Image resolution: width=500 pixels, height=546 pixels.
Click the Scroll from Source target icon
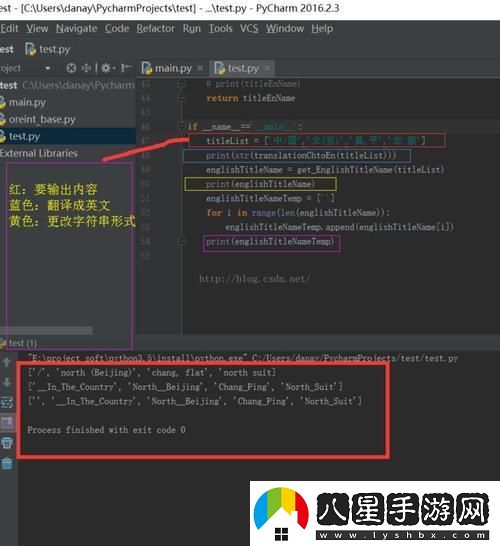[x=71, y=68]
